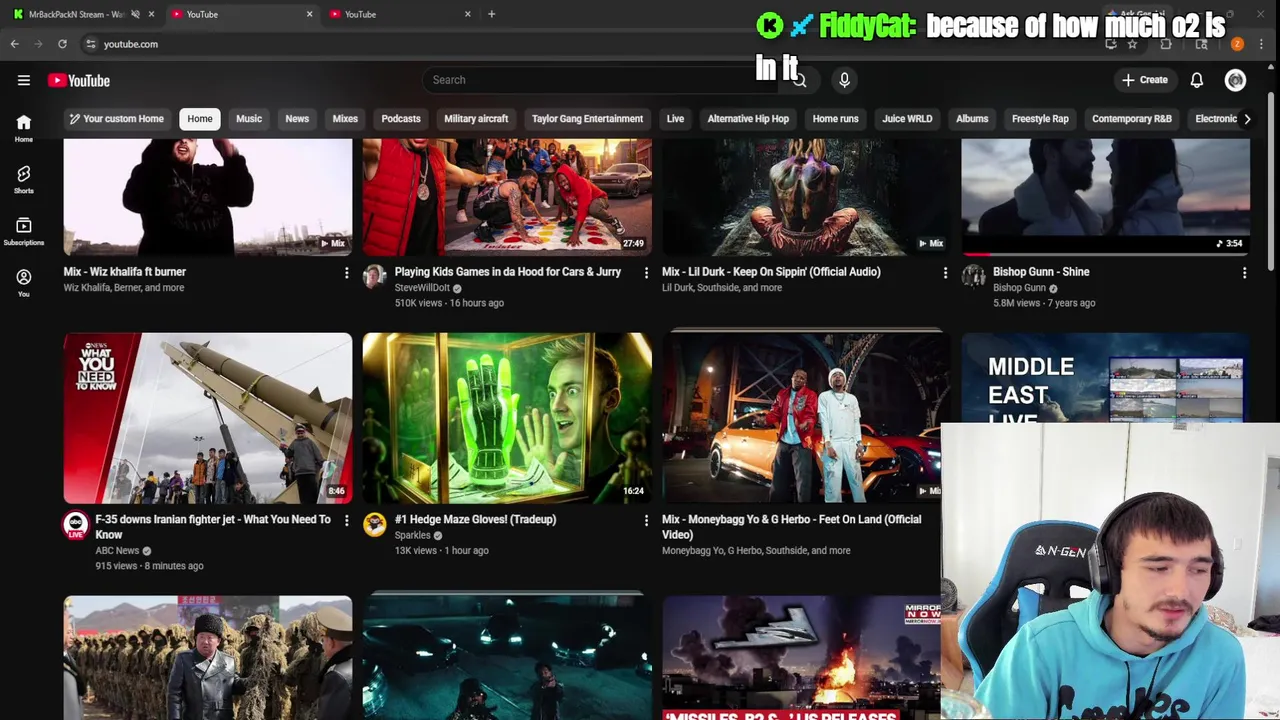Open Home in the left sidebar
Screen dimensions: 1280x720
(x=24, y=128)
